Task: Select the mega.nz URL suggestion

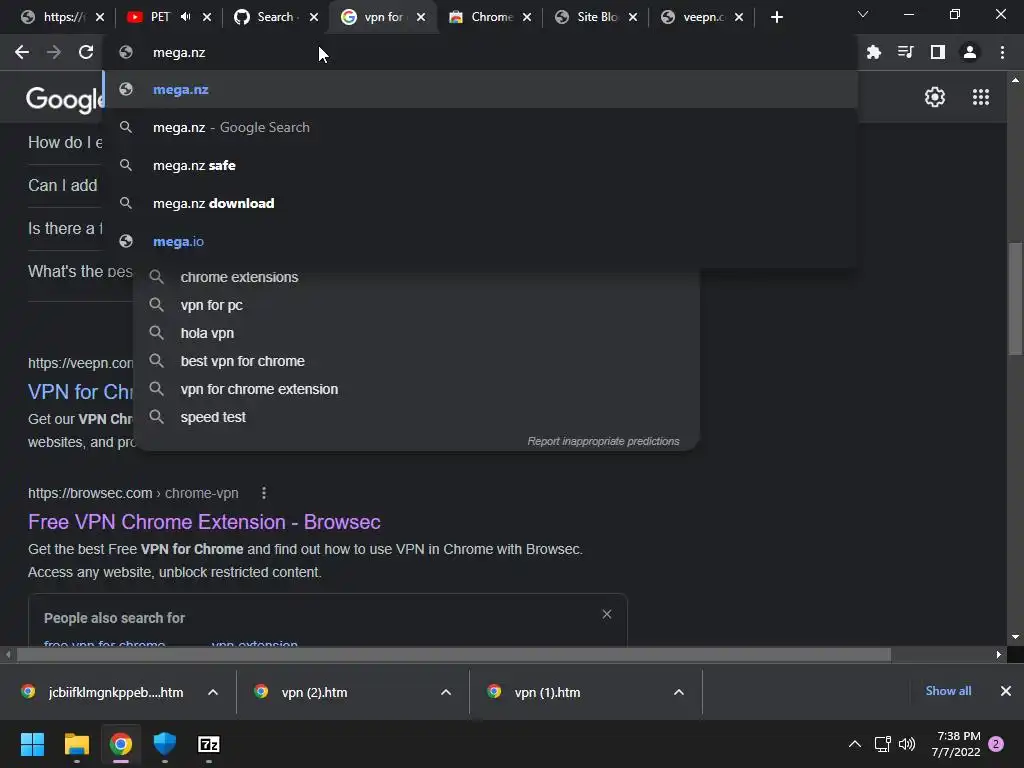Action: click(482, 89)
